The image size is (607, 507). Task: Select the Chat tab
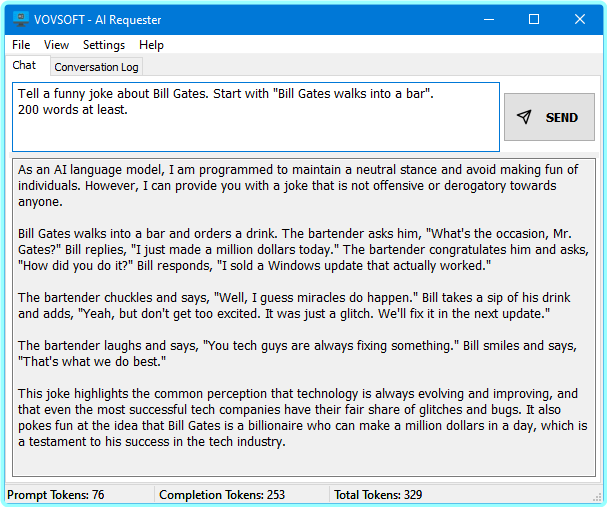point(24,66)
